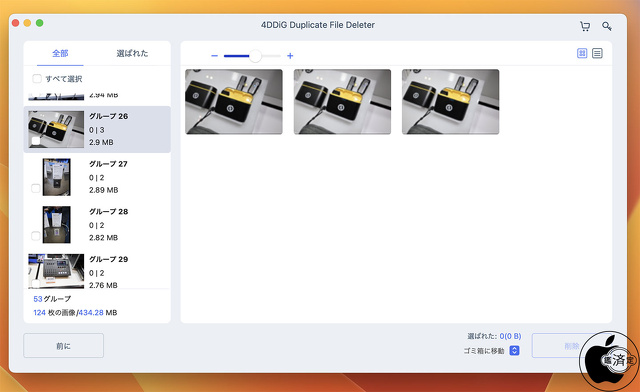Tick the グループ 28 checkbox
Screen dimensions: 640x392
pyautogui.click(x=36, y=236)
